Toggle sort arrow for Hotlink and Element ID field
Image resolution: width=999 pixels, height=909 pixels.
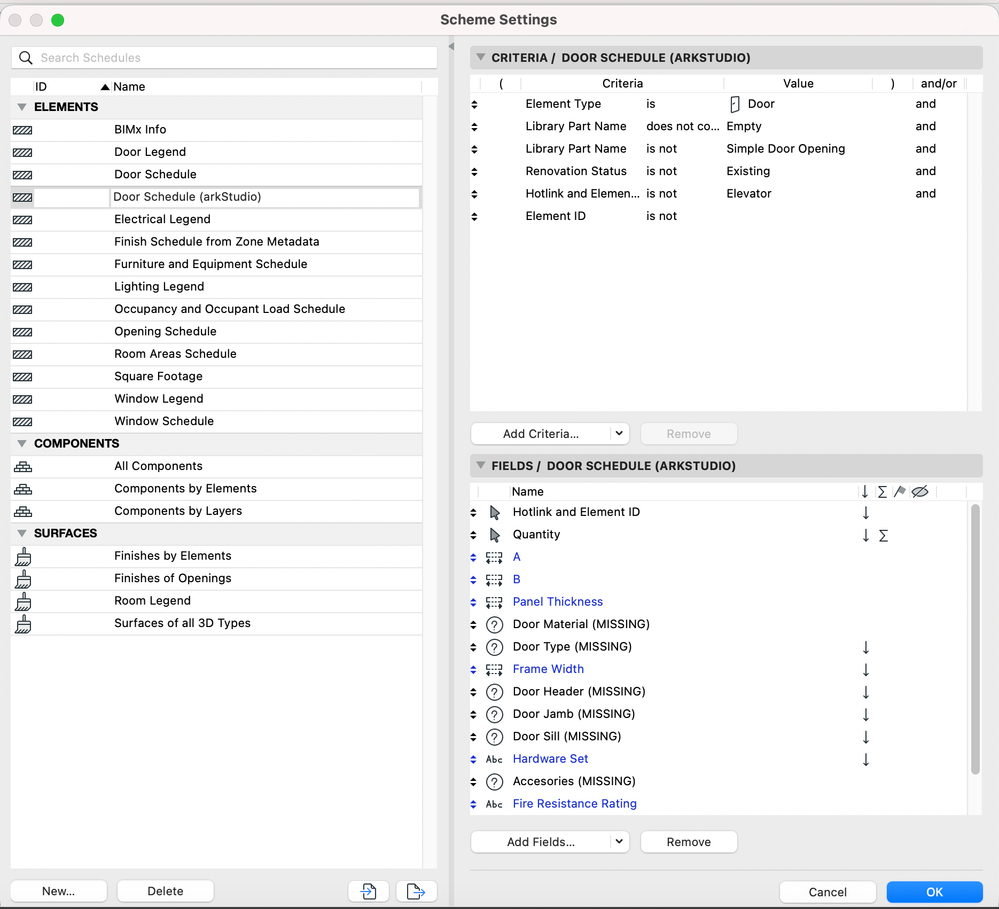(x=866, y=513)
